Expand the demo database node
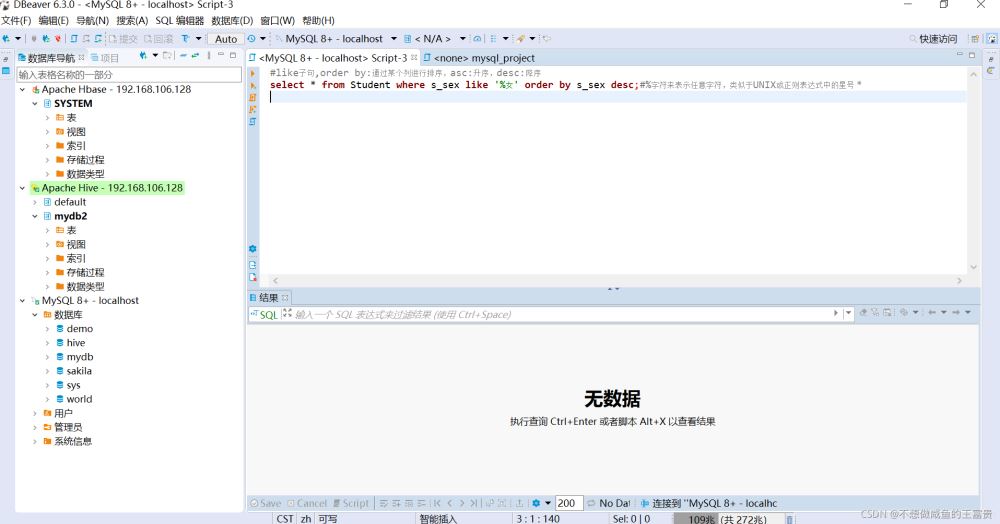Screen dimensions: 1000x524 click(47, 329)
